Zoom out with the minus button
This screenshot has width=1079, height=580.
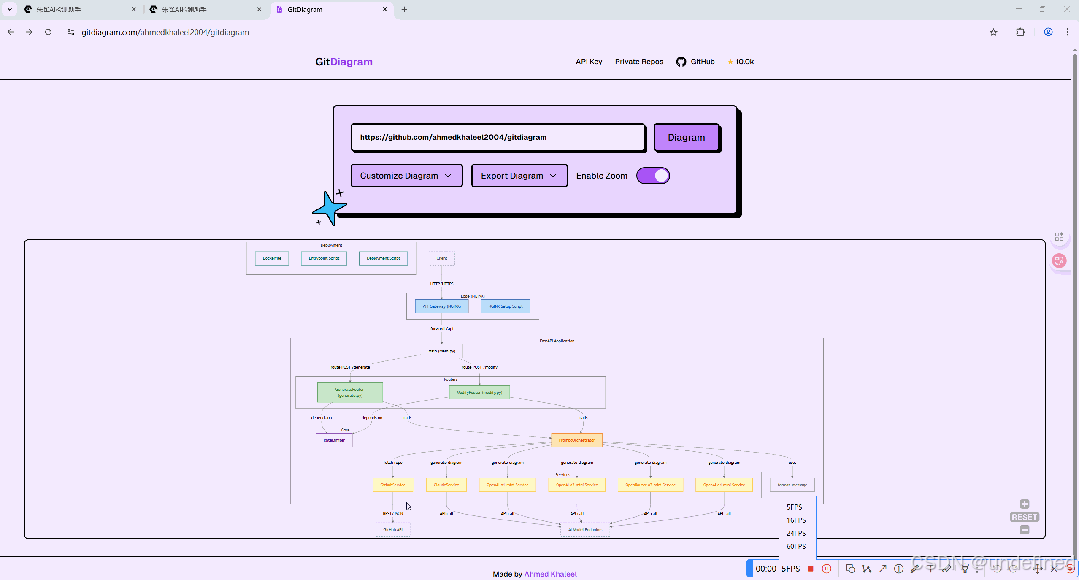1024,529
